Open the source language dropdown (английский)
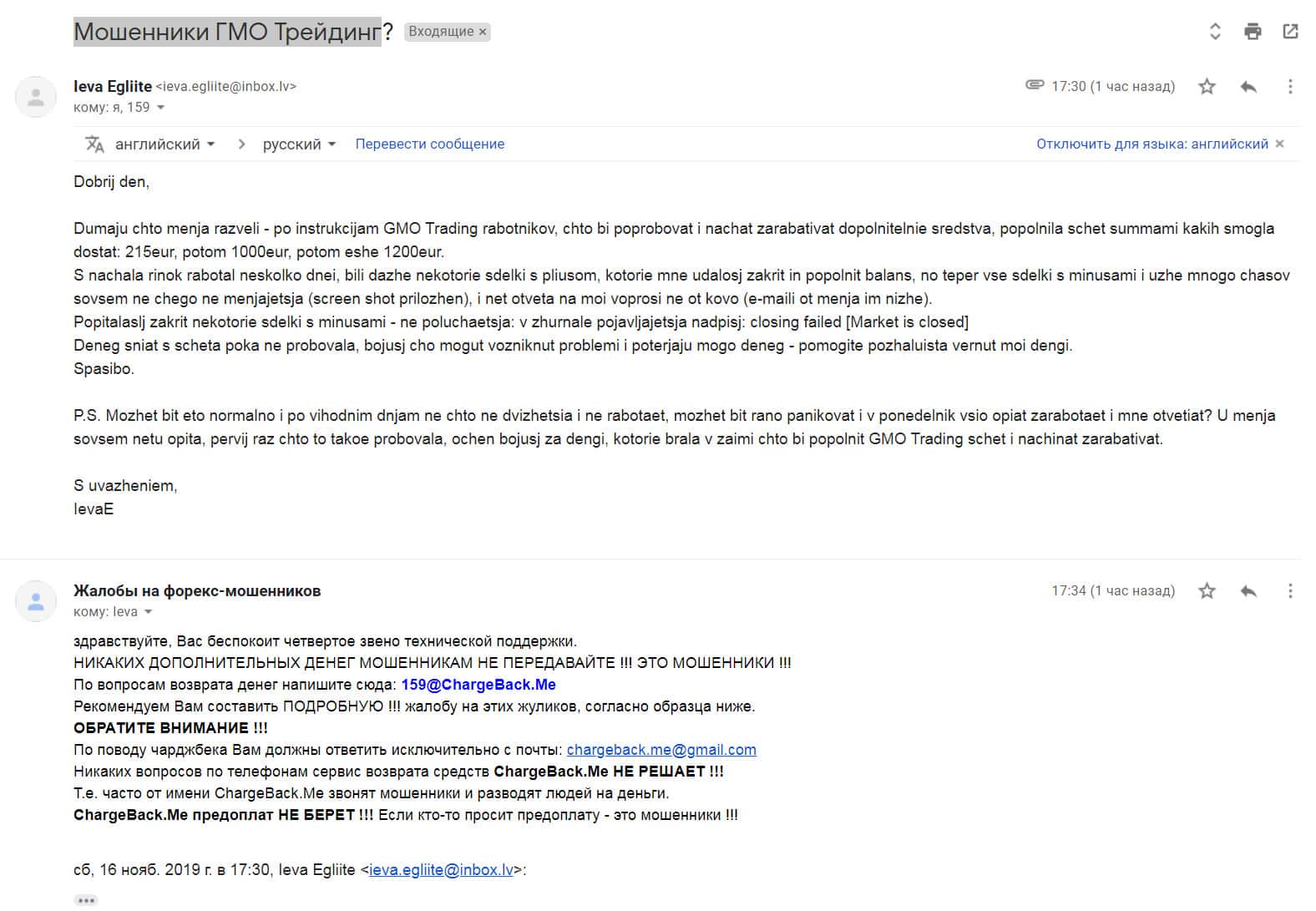This screenshot has height=911, width=1316. click(x=164, y=144)
